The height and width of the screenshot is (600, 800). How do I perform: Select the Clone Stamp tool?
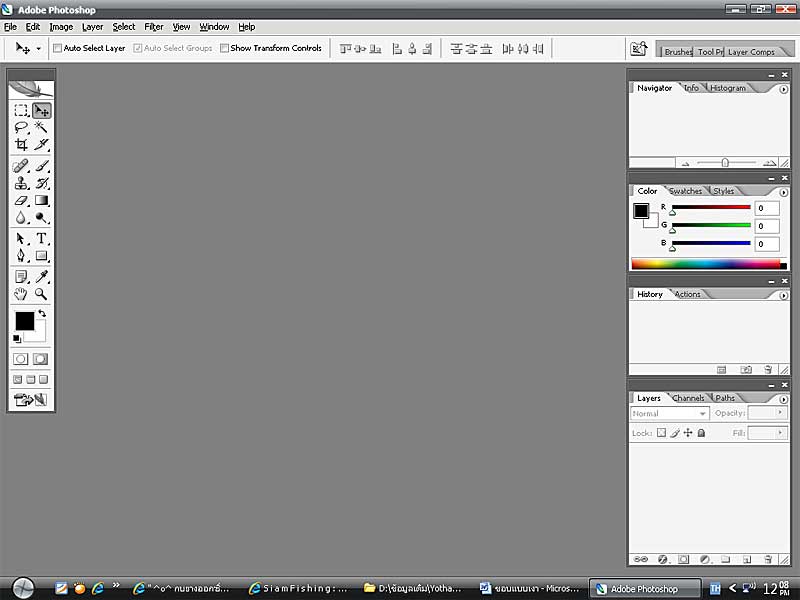coord(21,183)
